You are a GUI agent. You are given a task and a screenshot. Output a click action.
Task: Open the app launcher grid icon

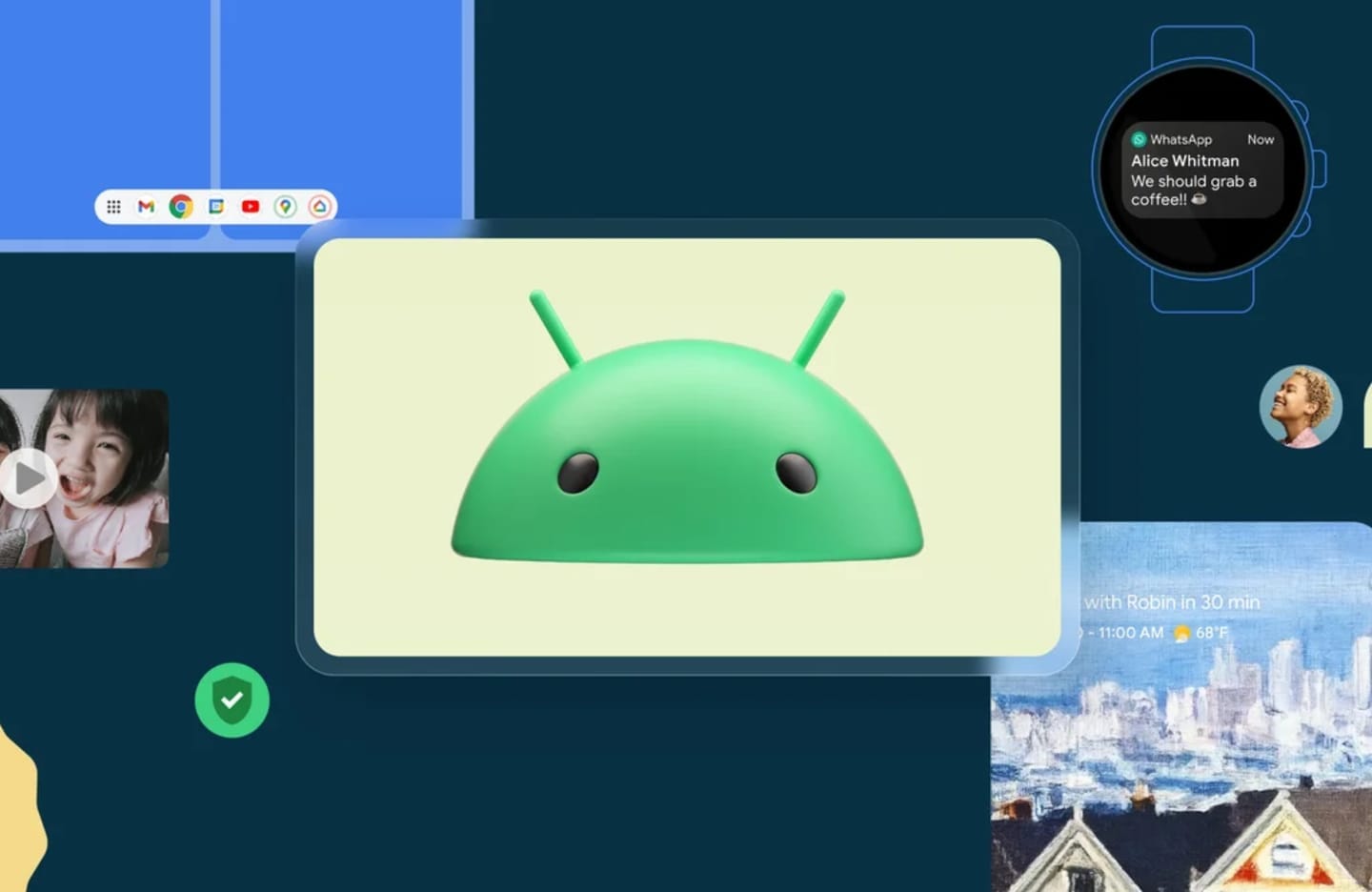pyautogui.click(x=113, y=207)
